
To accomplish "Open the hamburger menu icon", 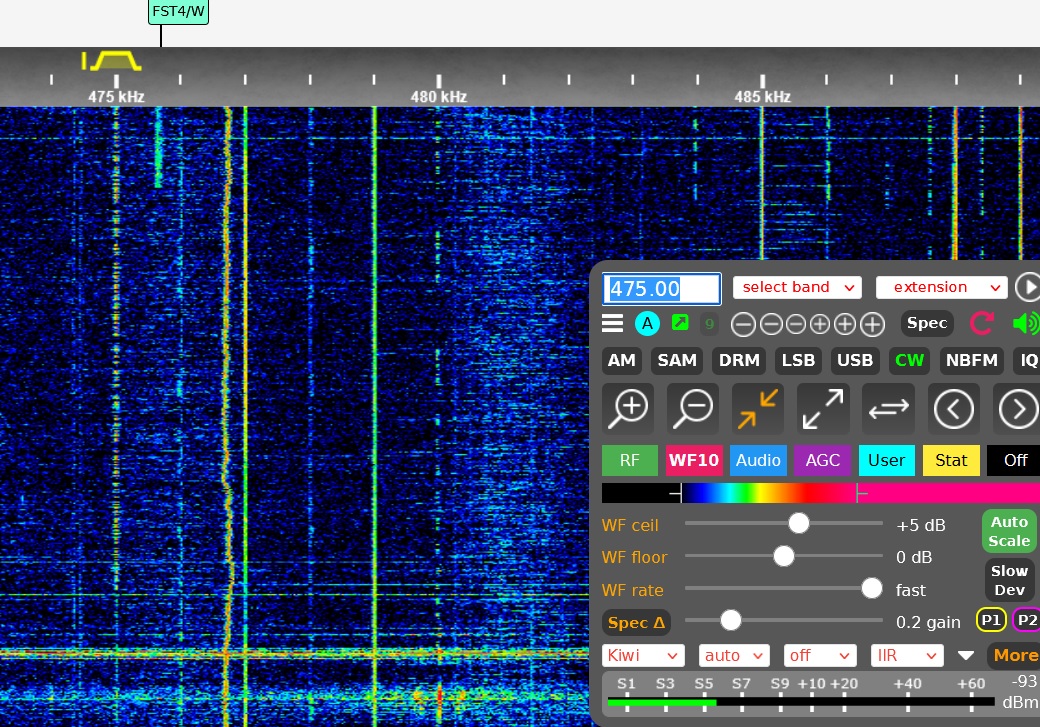I will point(613,323).
